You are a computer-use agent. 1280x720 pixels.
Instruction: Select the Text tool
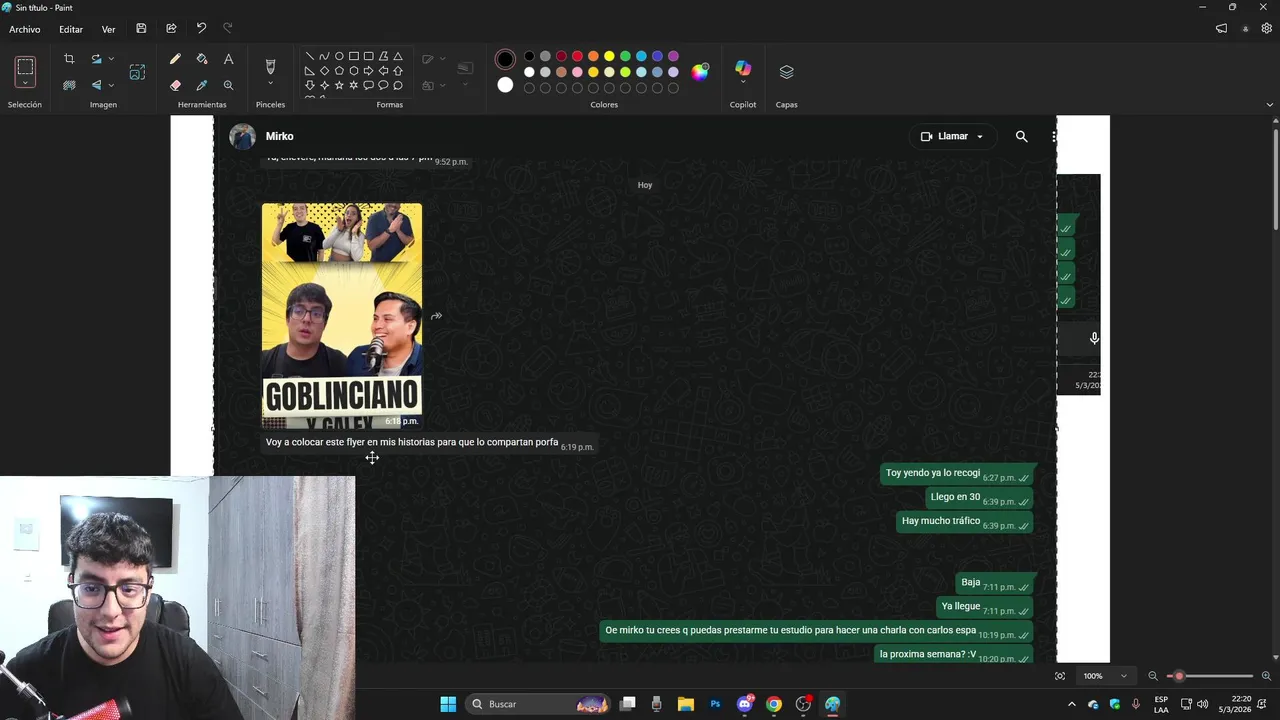(228, 59)
